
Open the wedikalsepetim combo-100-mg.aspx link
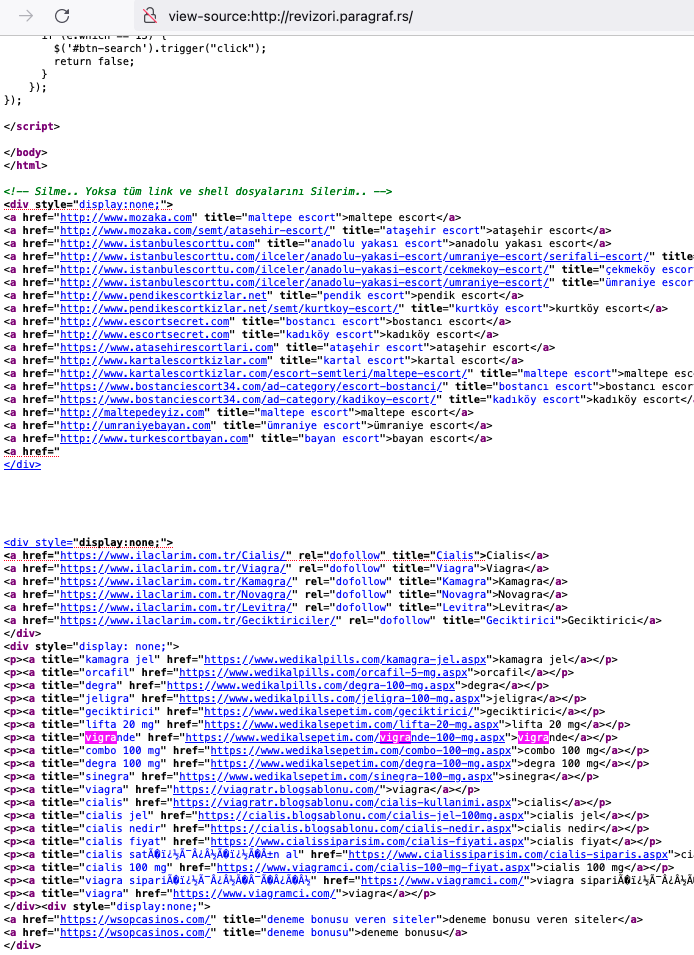361,750
